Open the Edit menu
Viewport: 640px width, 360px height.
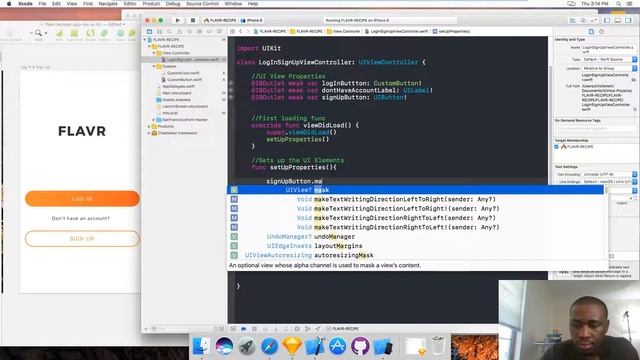56,4
